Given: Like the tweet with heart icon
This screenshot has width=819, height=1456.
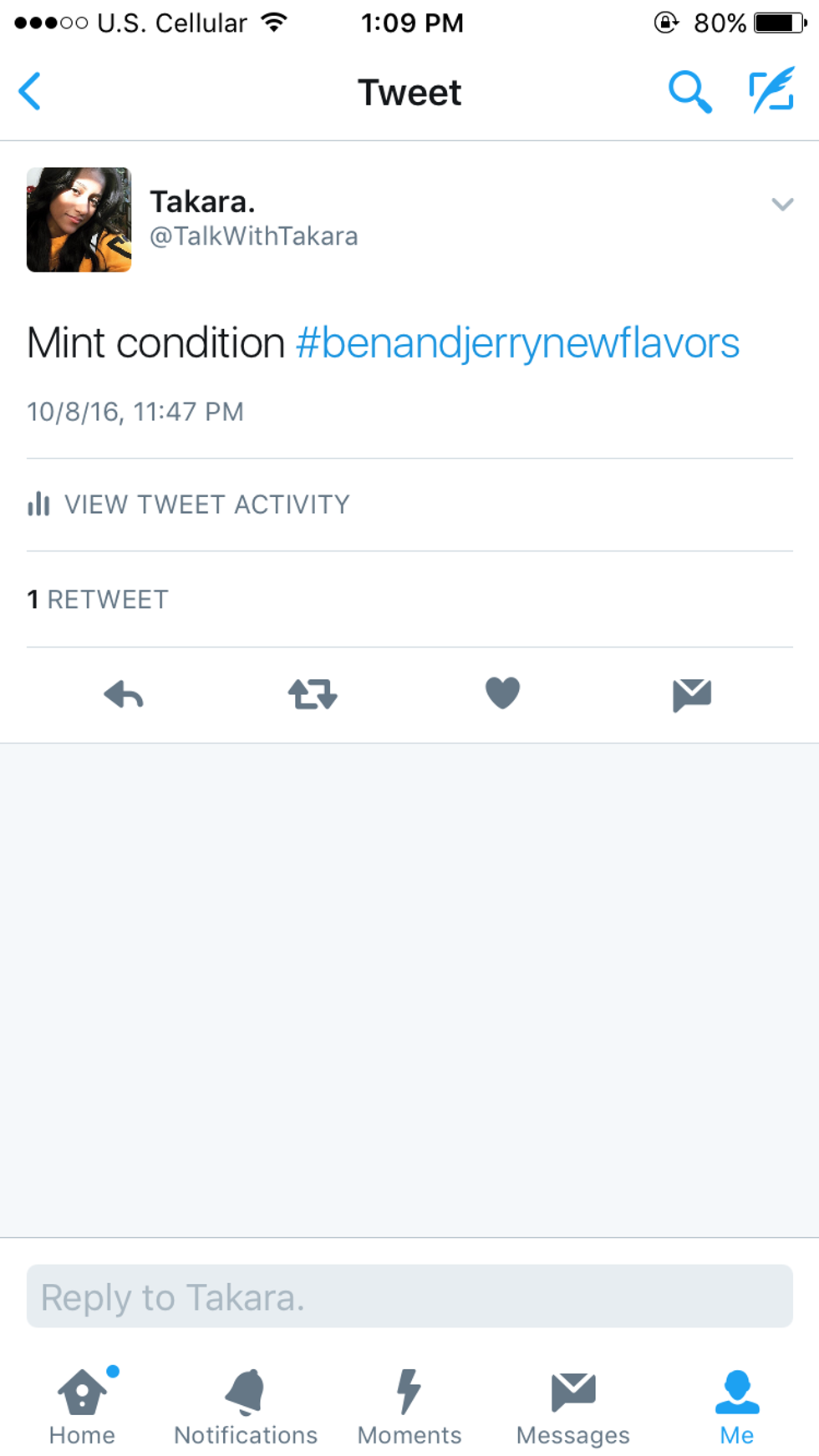Looking at the screenshot, I should pyautogui.click(x=502, y=693).
